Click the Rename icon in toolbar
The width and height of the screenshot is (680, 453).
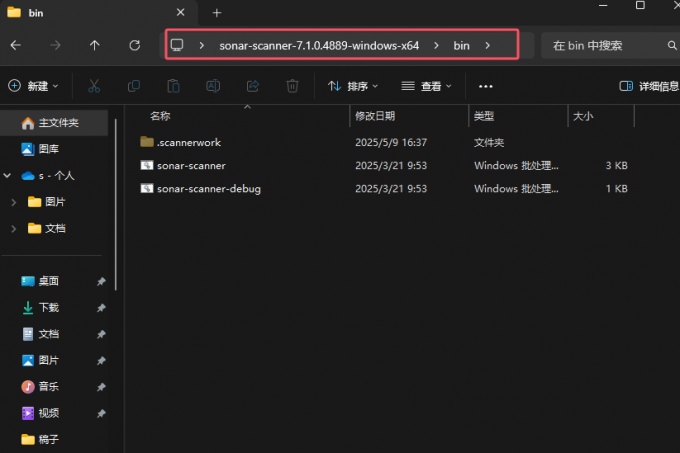pos(213,86)
